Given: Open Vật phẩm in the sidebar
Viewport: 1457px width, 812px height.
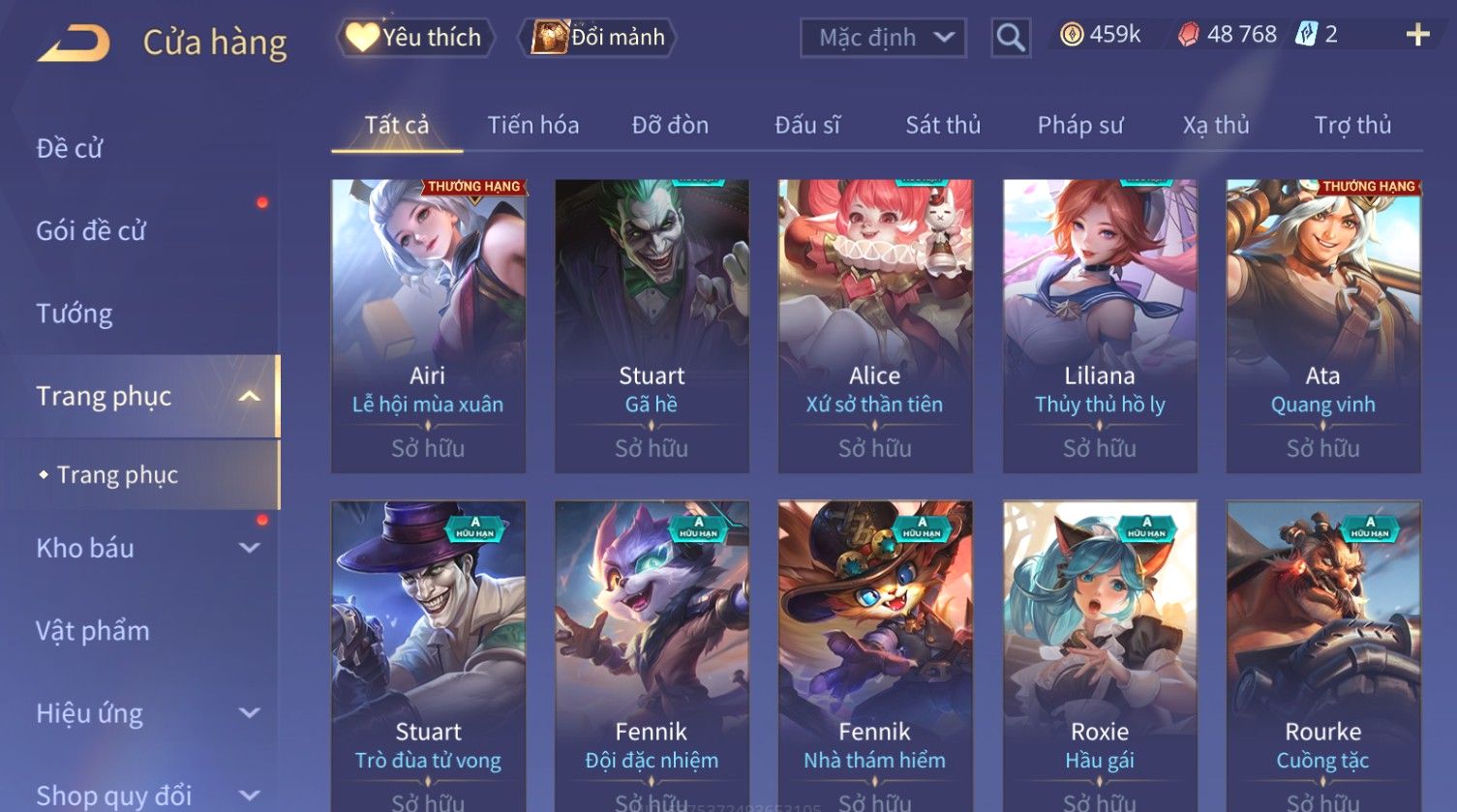Looking at the screenshot, I should tap(93, 631).
